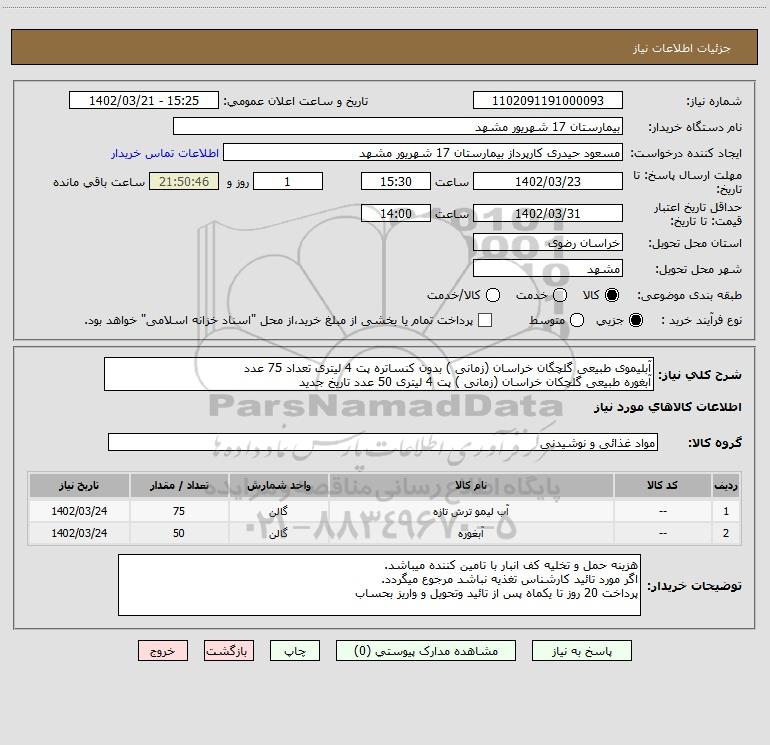Click the شماره نیاز field 1102091191000093
The height and width of the screenshot is (745, 770).
tap(548, 101)
